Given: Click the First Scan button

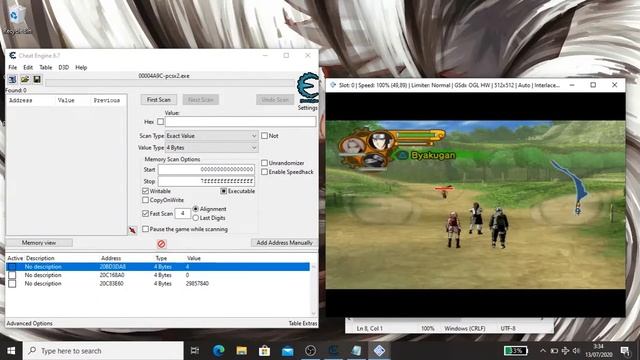Looking at the screenshot, I should (159, 100).
